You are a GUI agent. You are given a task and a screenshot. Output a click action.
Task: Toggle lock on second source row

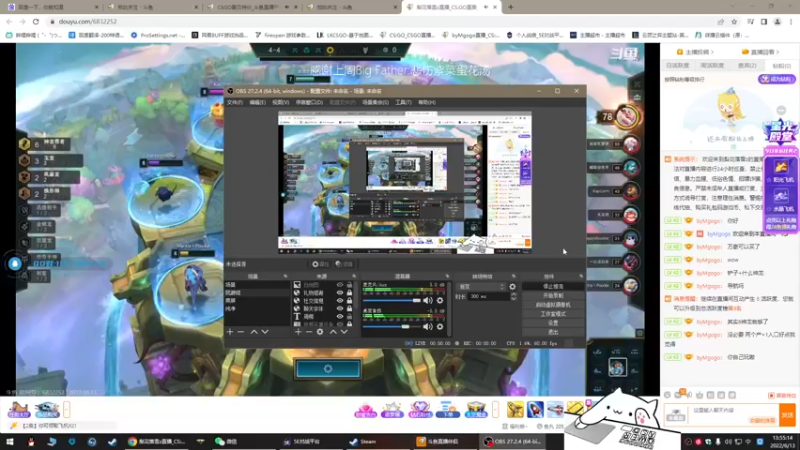[x=349, y=293]
